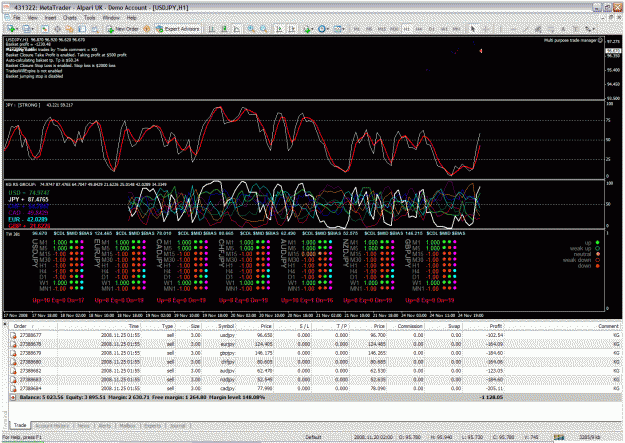Image resolution: width=625 pixels, height=443 pixels.
Task: Select the MN timeframe button
Action: [x=456, y=29]
